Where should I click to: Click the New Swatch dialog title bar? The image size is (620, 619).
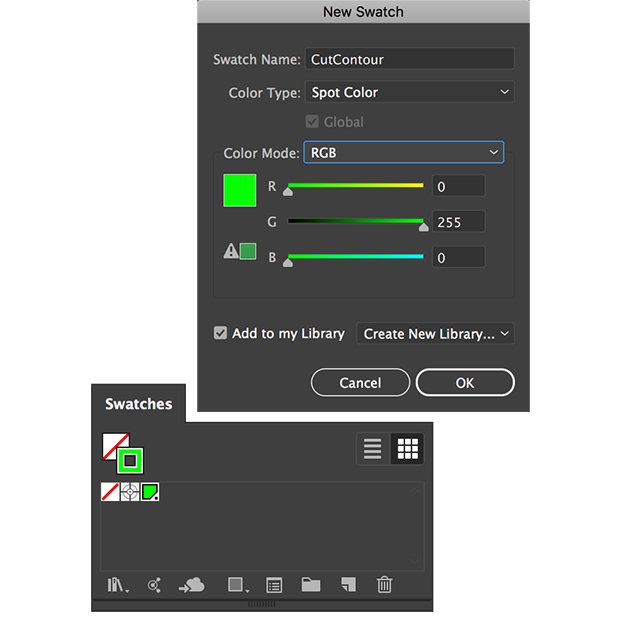tap(363, 12)
